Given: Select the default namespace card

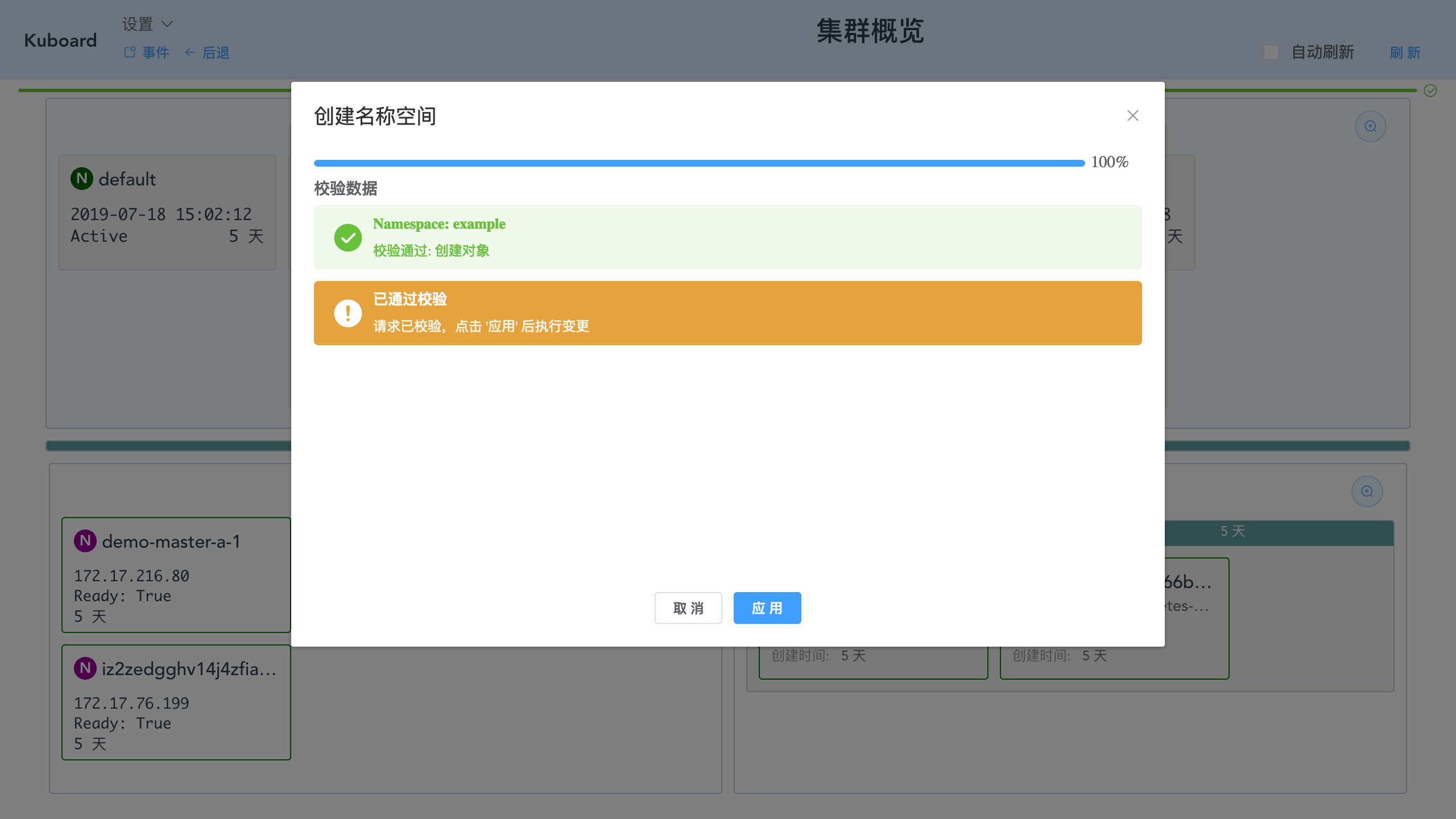Looking at the screenshot, I should pyautogui.click(x=167, y=212).
